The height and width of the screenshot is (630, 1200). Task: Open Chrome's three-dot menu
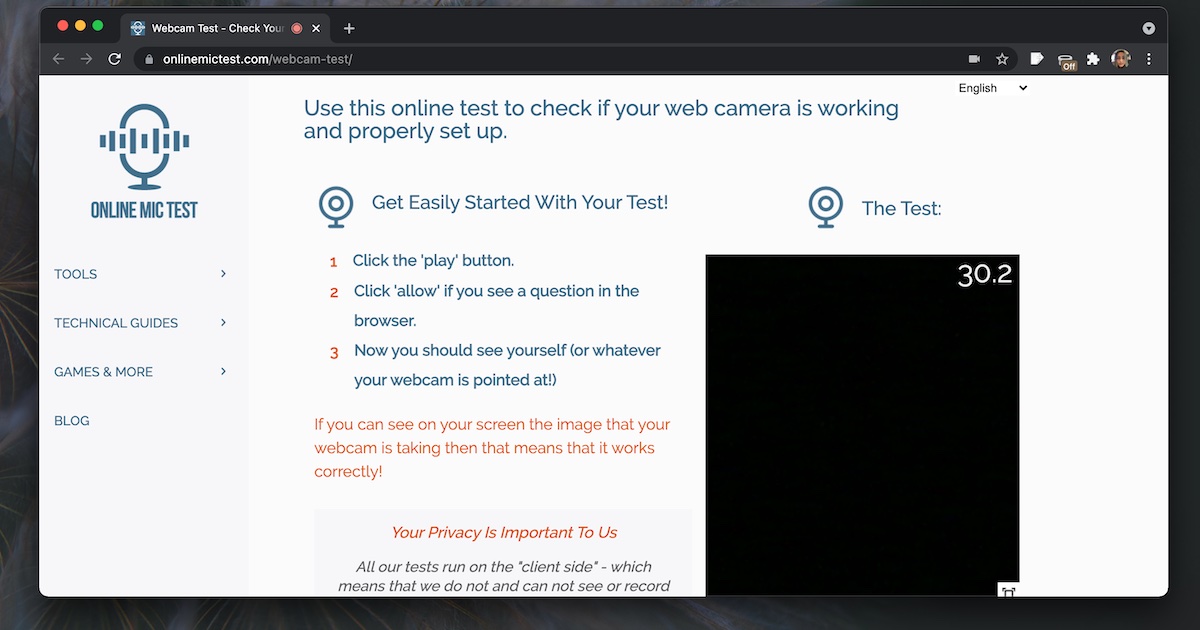pyautogui.click(x=1149, y=59)
